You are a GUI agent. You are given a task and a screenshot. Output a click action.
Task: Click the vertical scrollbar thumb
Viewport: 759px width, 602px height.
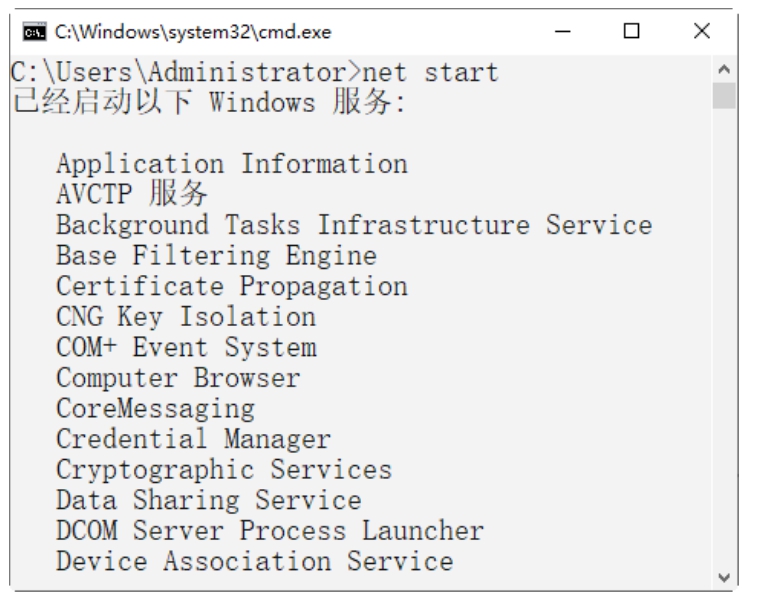(x=723, y=96)
